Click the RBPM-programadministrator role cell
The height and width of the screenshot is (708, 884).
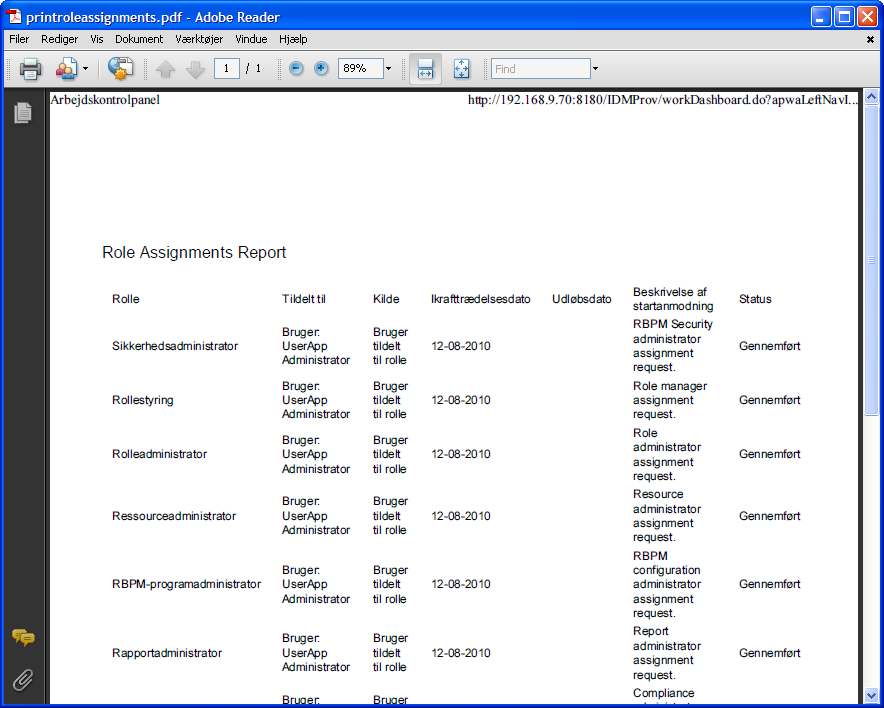click(x=187, y=584)
